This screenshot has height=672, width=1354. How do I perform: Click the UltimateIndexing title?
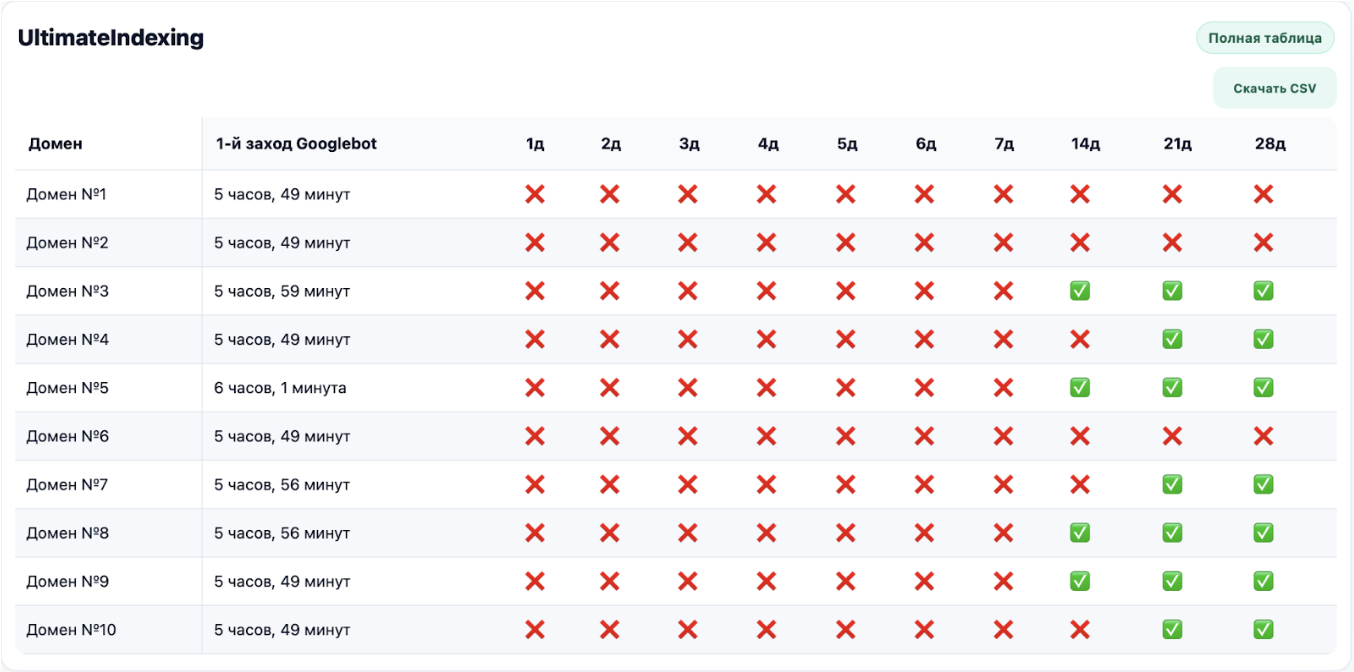pyautogui.click(x=111, y=38)
